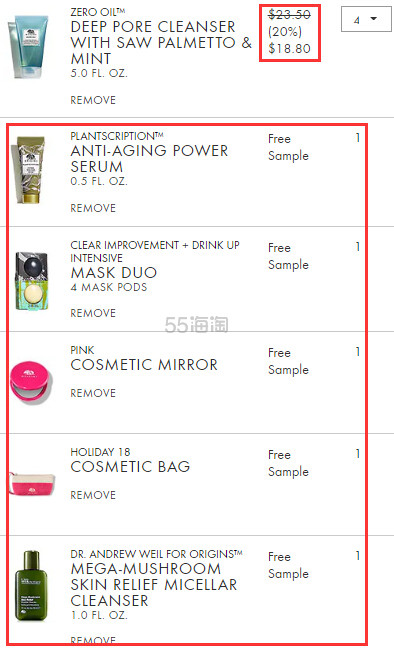Open the Mask Duo product title
Image resolution: width=394 pixels, height=650 pixels.
click(114, 272)
